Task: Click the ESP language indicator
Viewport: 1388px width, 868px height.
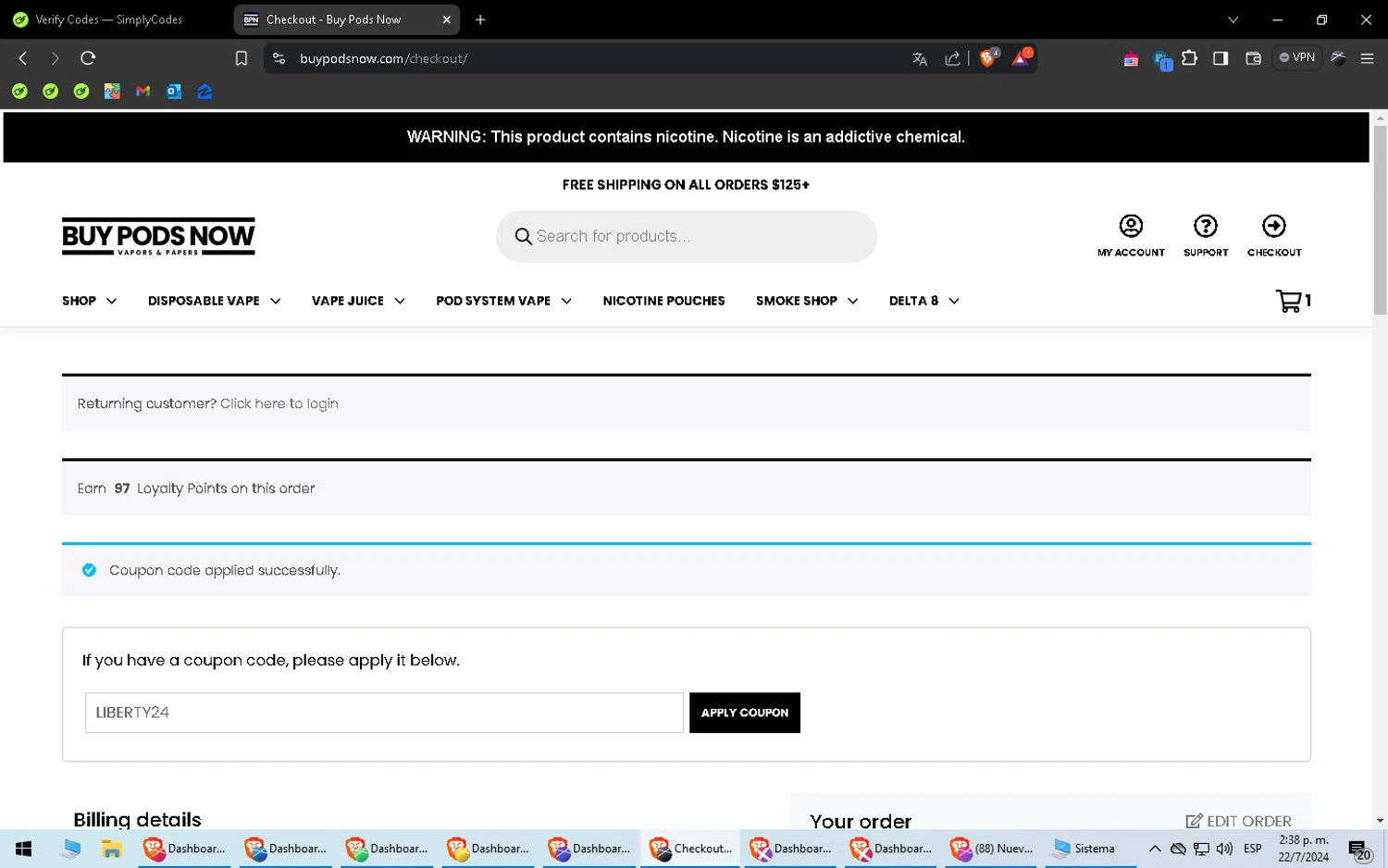Action: 1253,849
